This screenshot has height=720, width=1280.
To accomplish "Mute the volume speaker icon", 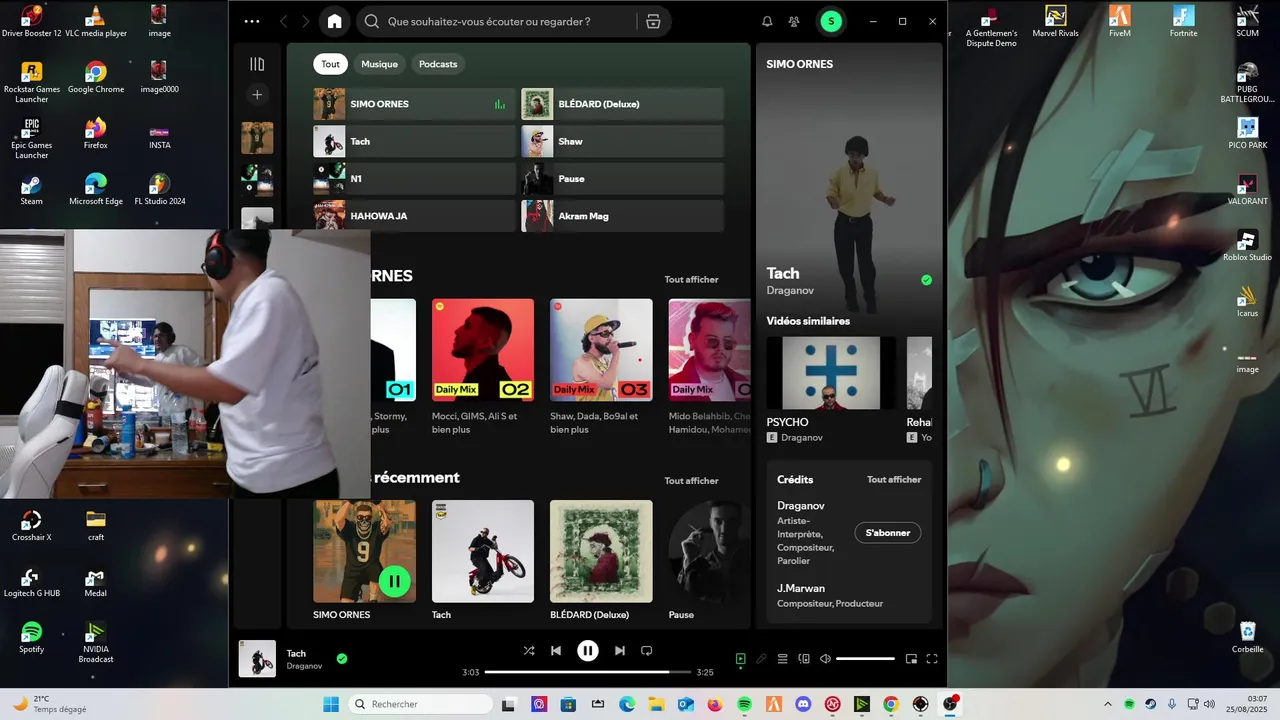I will (x=825, y=659).
